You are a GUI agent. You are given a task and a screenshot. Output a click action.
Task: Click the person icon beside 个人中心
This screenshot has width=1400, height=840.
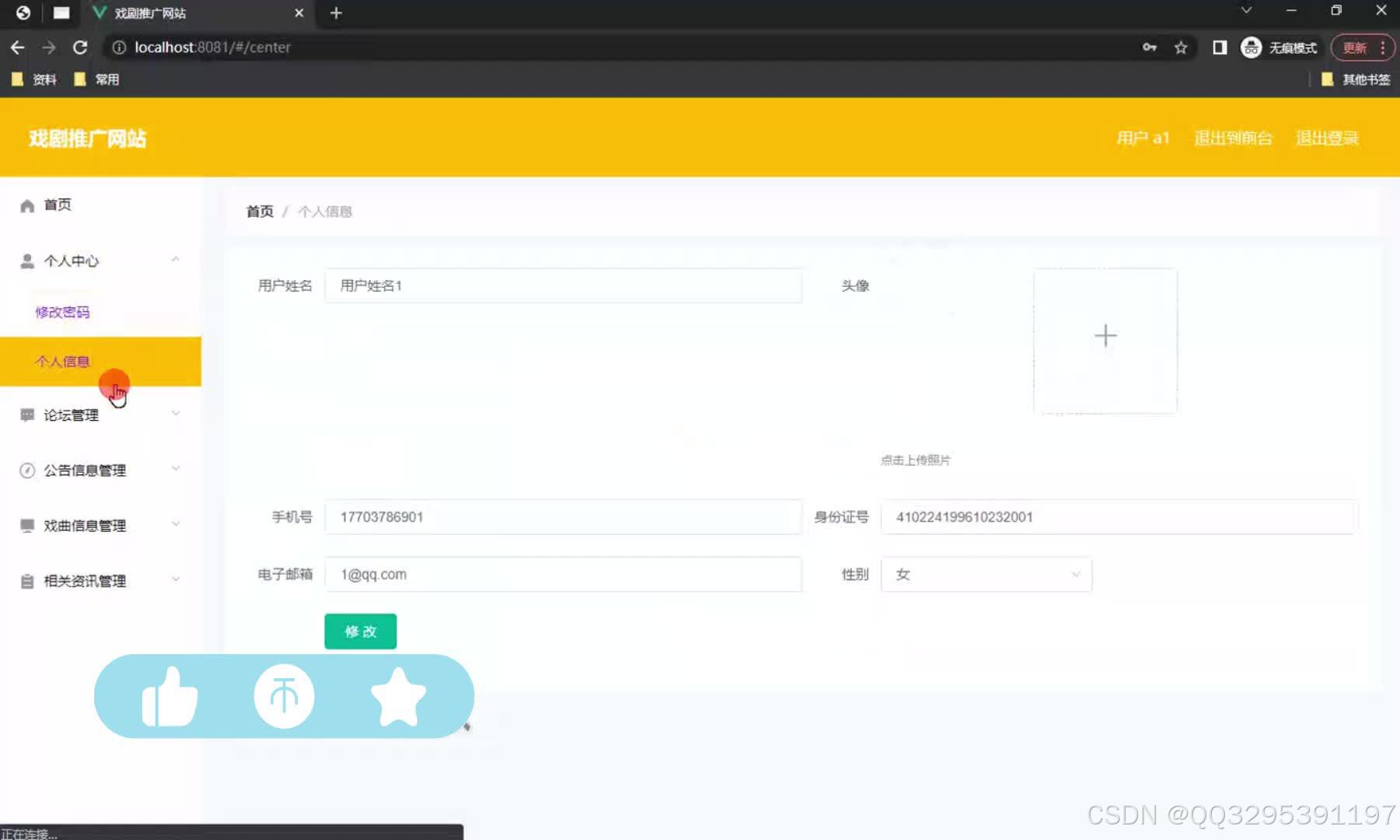point(27,261)
